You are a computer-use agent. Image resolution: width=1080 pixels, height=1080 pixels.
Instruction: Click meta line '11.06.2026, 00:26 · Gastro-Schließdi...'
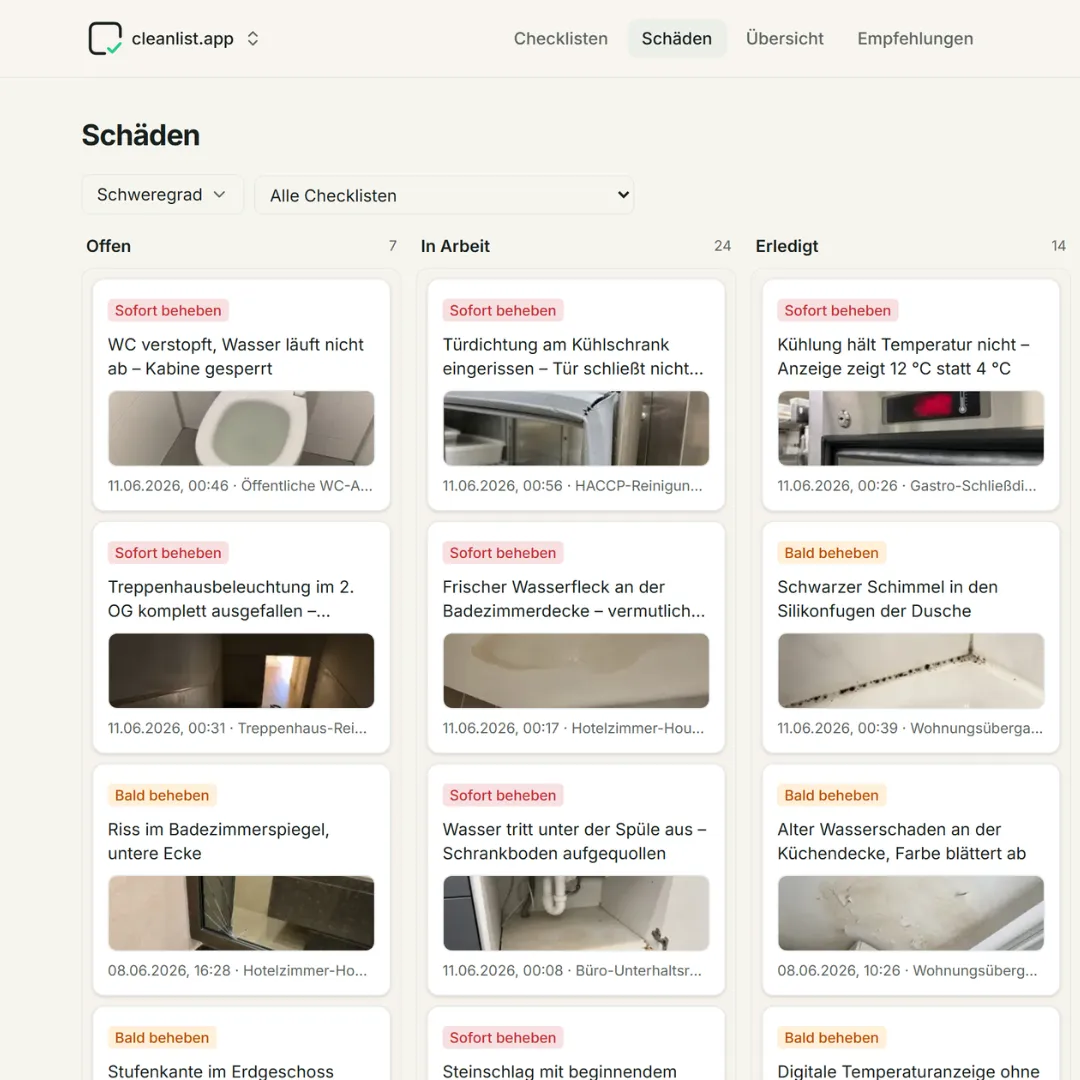pos(906,486)
